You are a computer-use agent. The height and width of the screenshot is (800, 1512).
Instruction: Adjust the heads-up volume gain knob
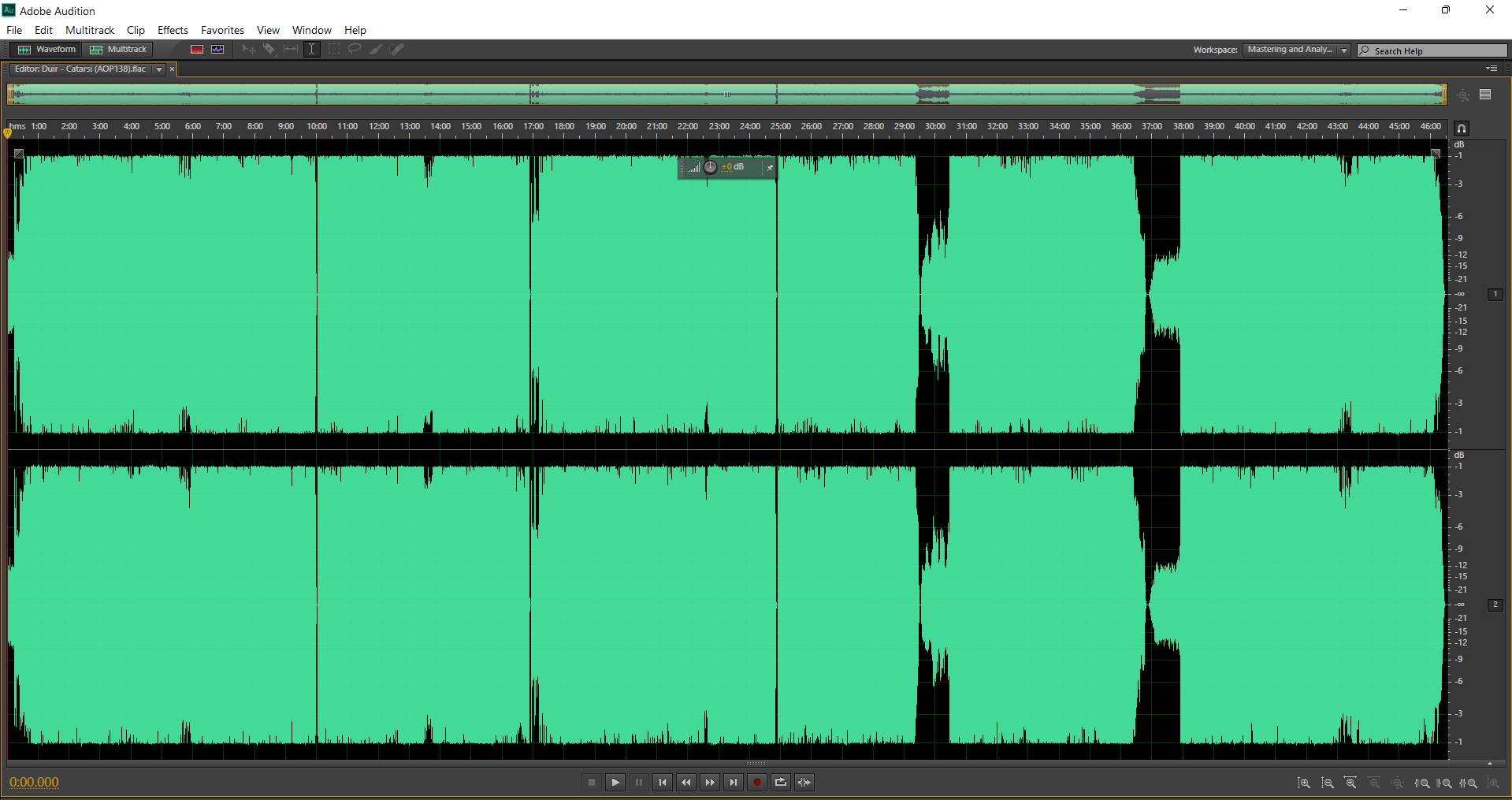tap(711, 167)
